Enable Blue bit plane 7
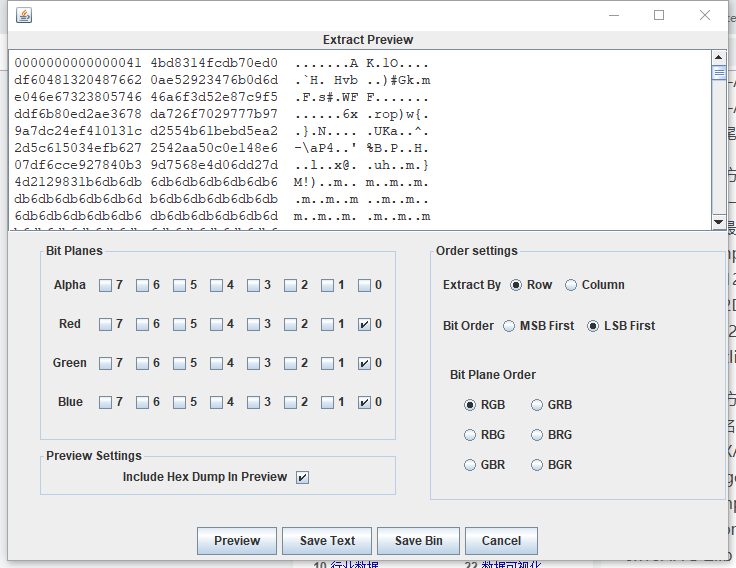Screen dimensions: 736x568 point(105,402)
